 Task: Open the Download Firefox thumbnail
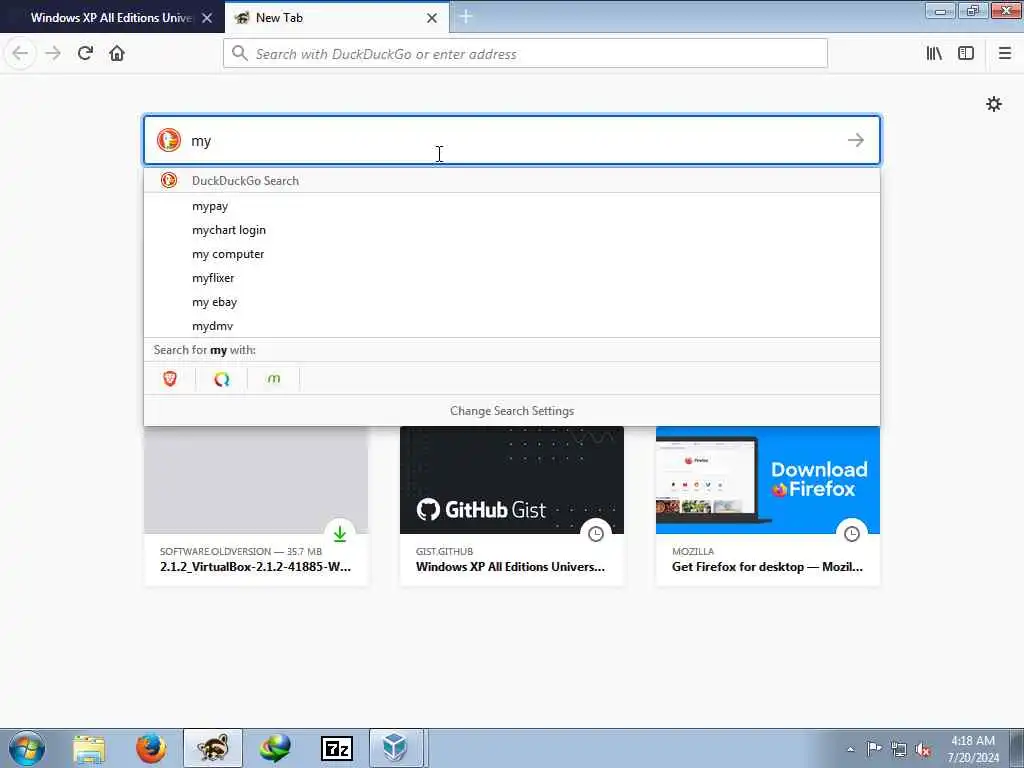coord(767,479)
